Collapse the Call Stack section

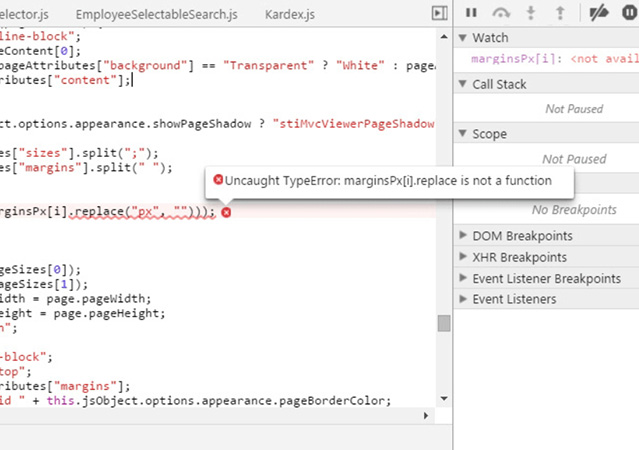(x=463, y=85)
